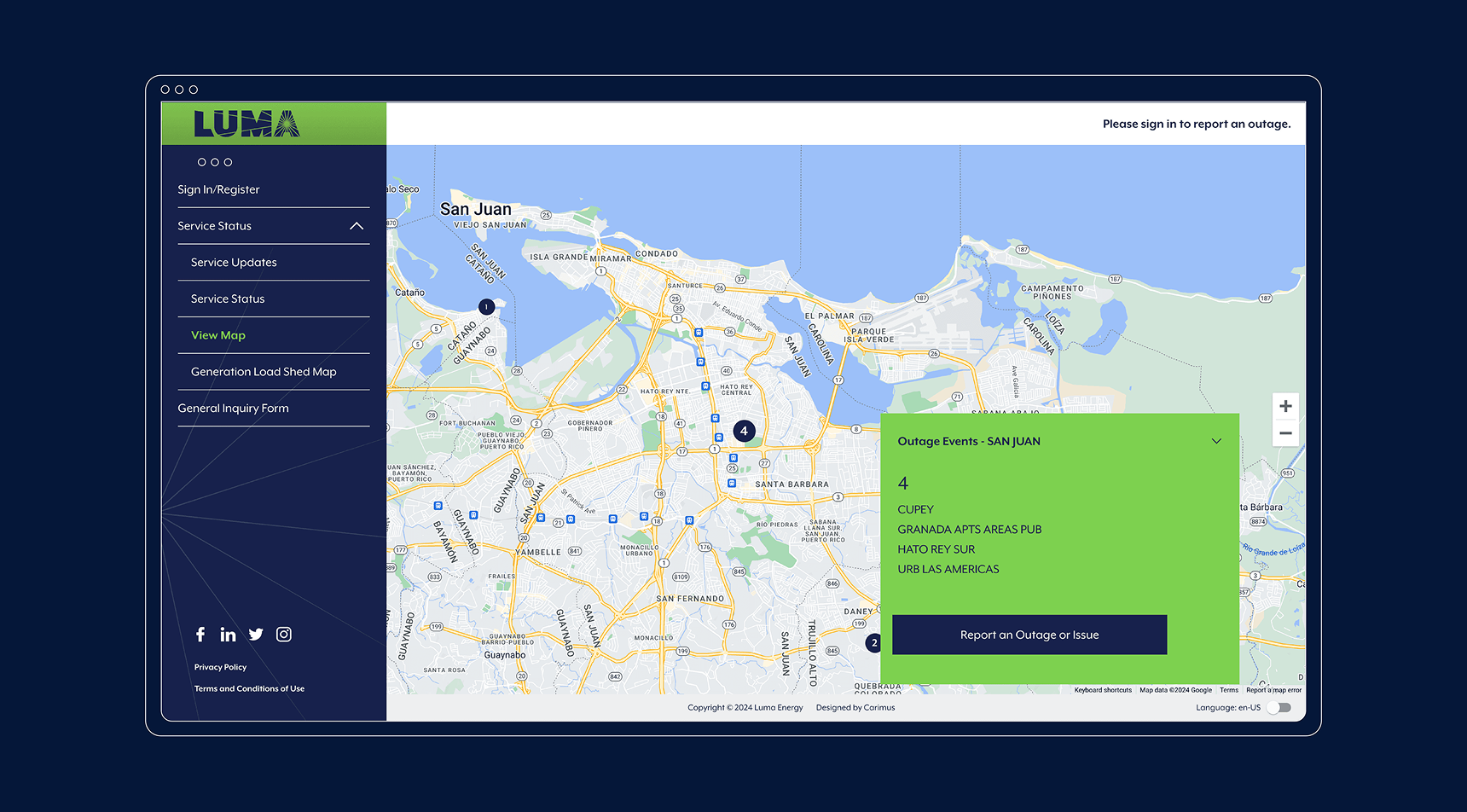Open the Instagram icon in sidebar
The image size is (1467, 812).
click(x=284, y=635)
